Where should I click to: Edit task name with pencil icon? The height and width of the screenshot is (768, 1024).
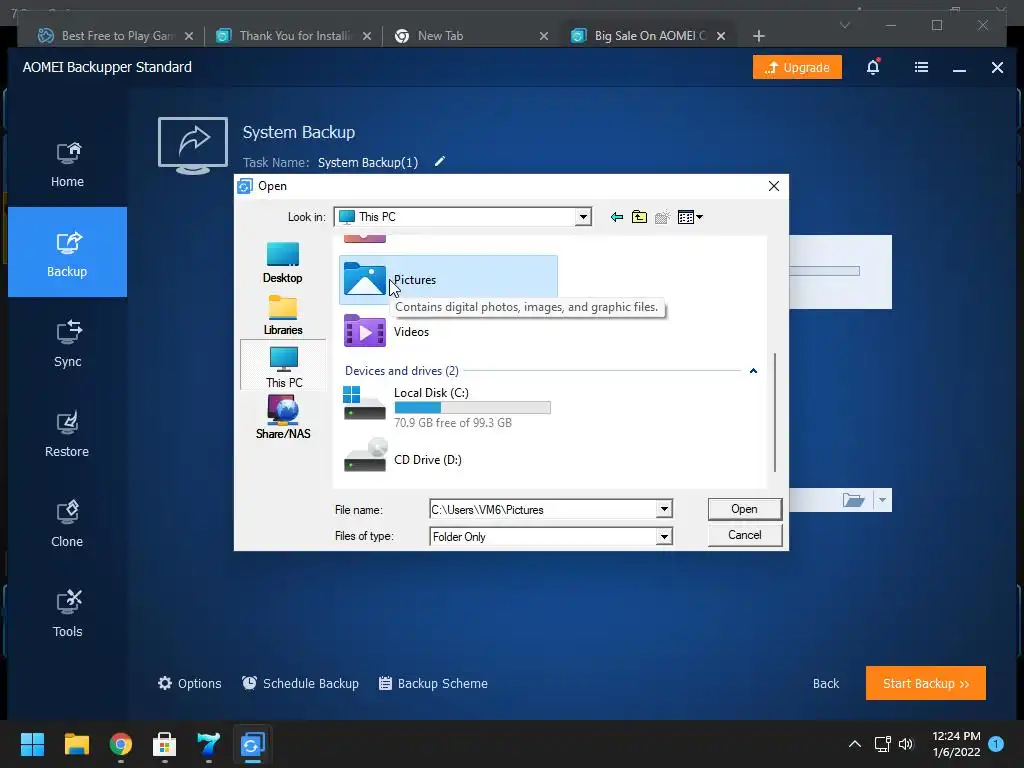[440, 161]
